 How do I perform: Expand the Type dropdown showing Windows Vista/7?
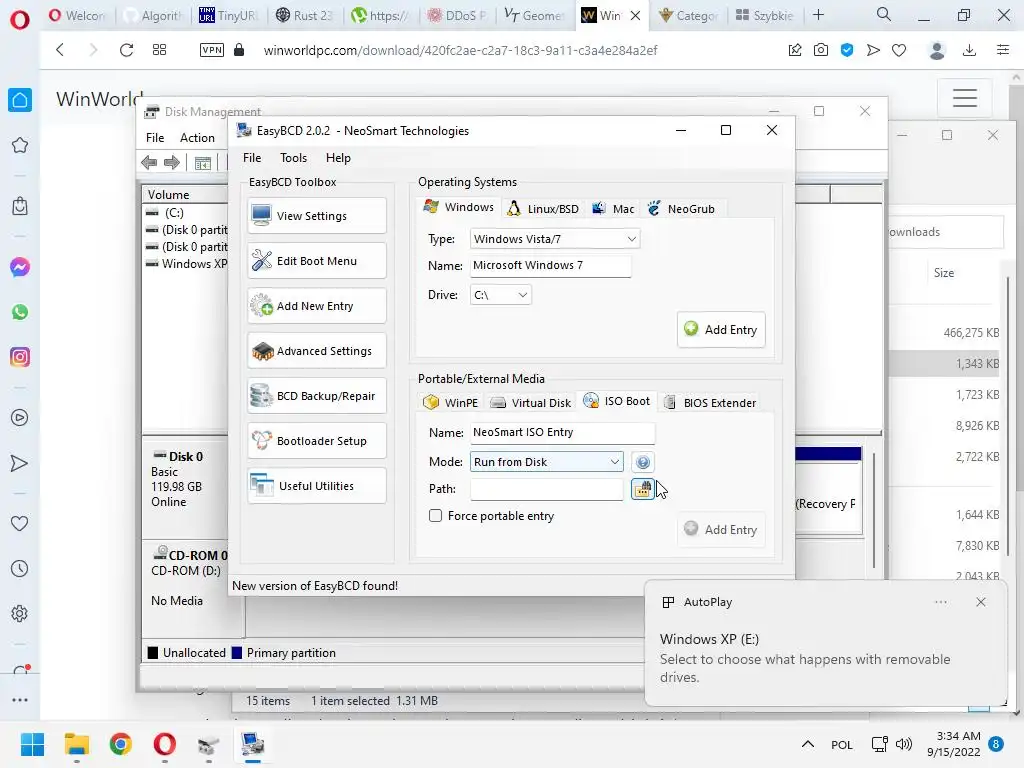pyautogui.click(x=554, y=239)
